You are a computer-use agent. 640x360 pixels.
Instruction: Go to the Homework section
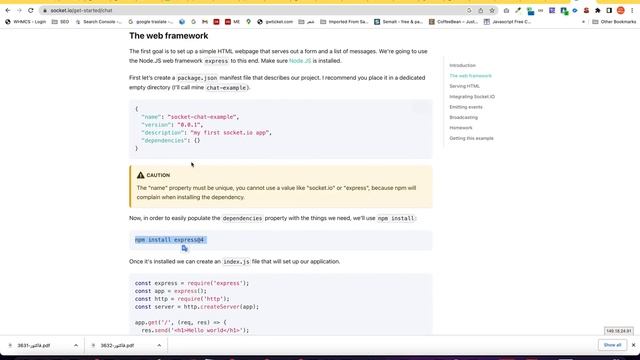click(461, 128)
